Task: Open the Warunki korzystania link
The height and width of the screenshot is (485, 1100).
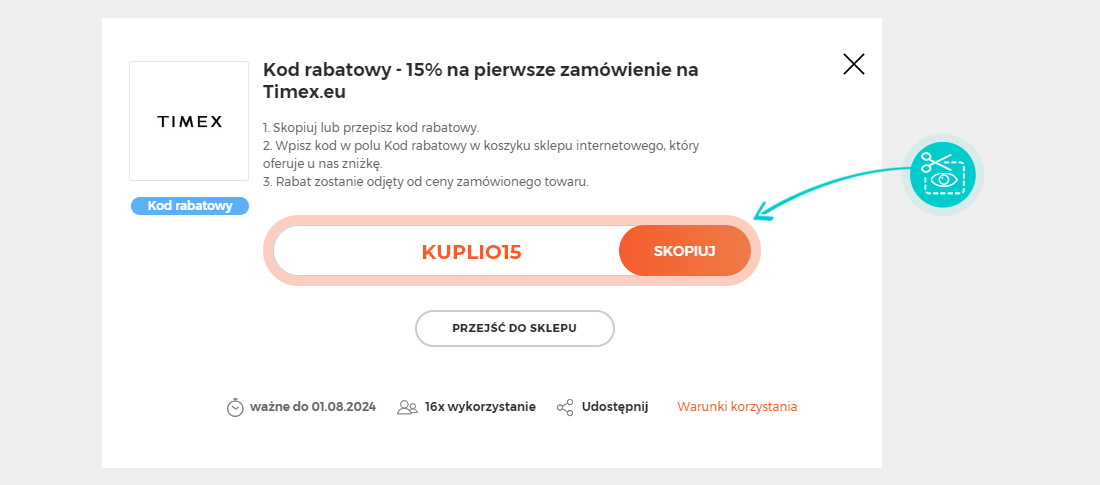Action: (737, 407)
